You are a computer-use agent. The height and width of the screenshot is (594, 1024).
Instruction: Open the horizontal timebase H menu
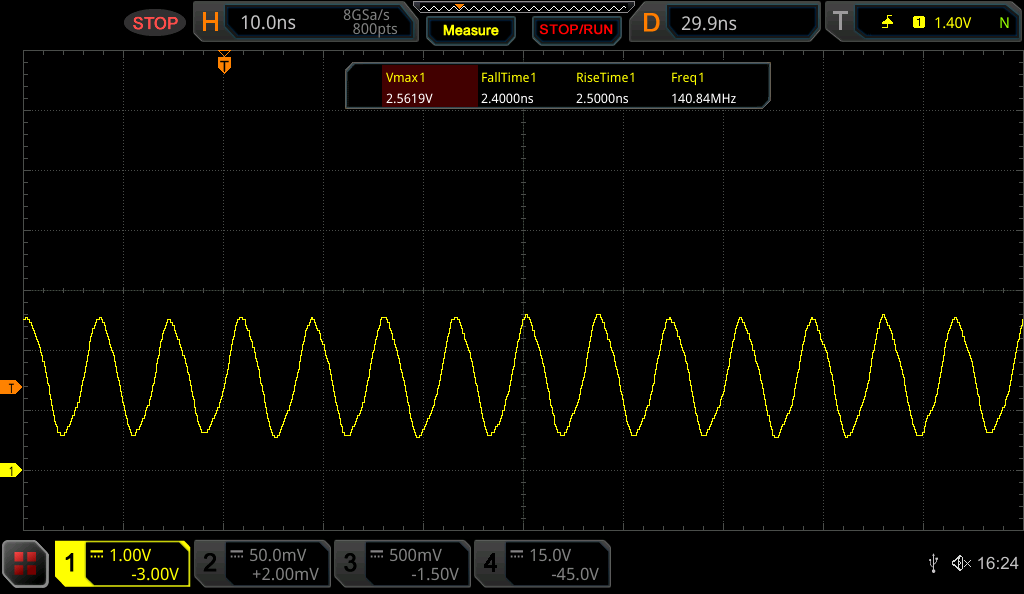pyautogui.click(x=210, y=23)
